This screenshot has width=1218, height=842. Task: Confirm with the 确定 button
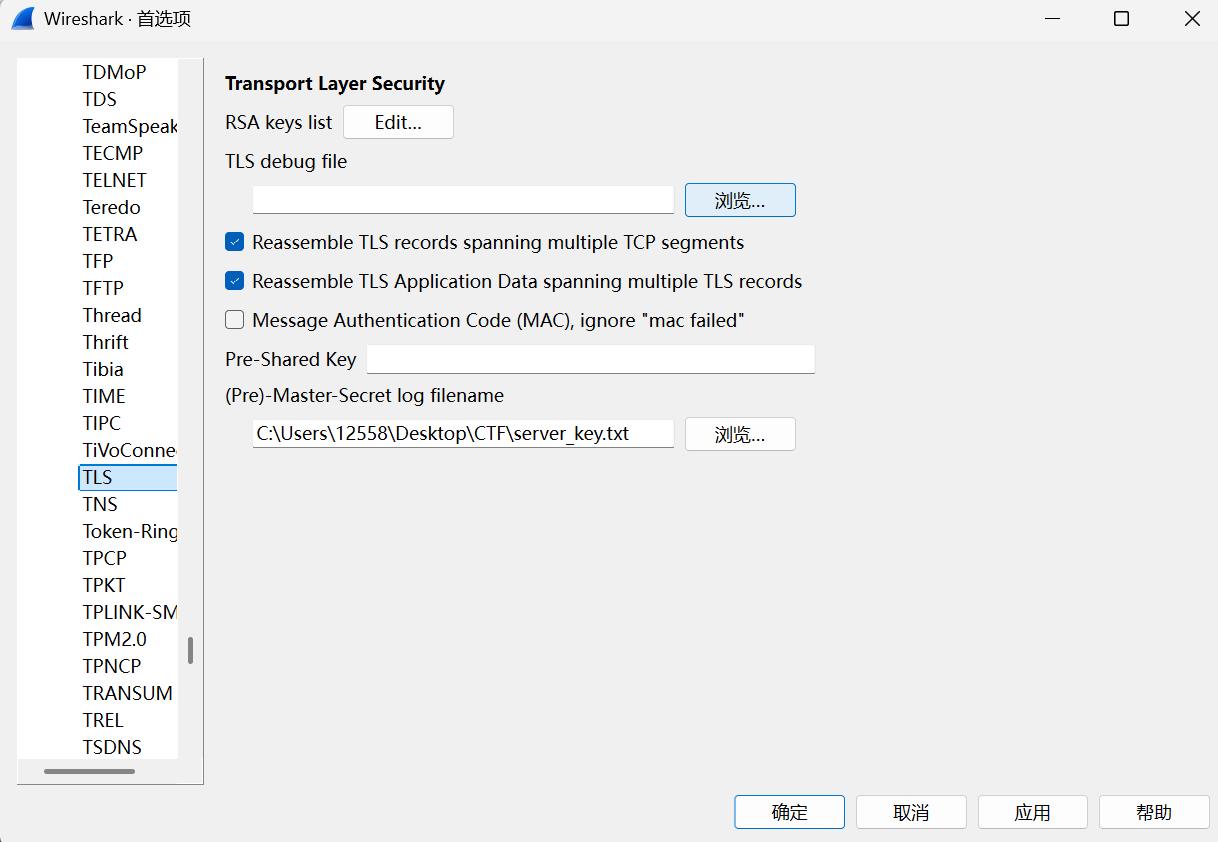pos(789,812)
